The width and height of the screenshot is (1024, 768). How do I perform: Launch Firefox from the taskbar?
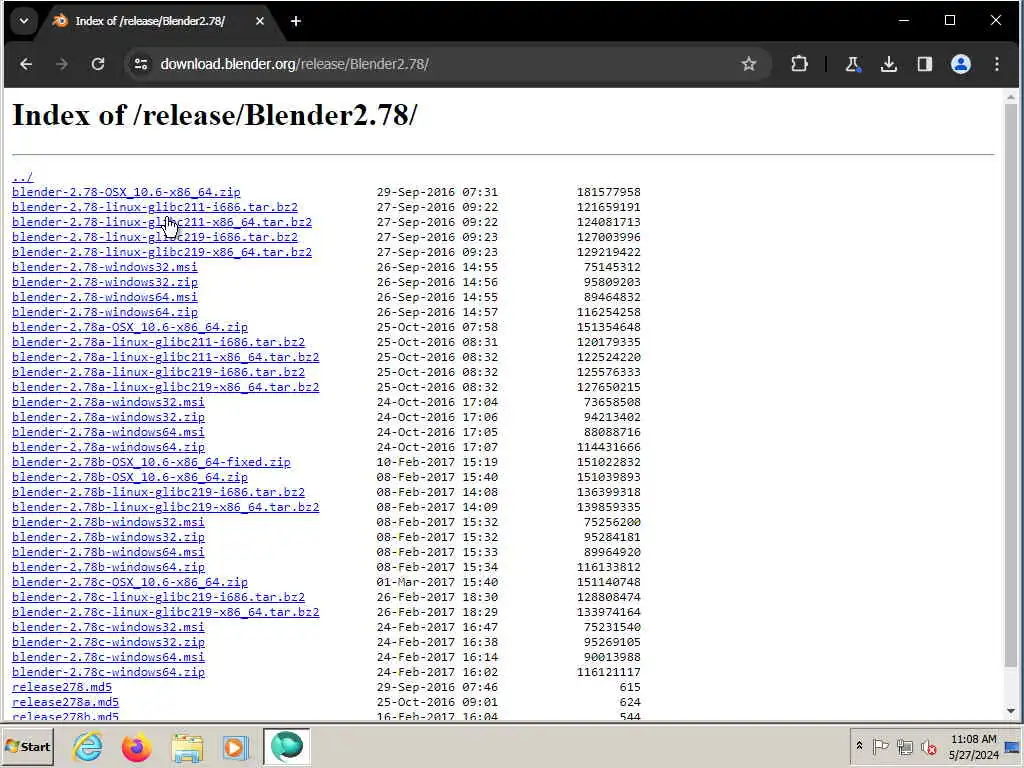[136, 746]
